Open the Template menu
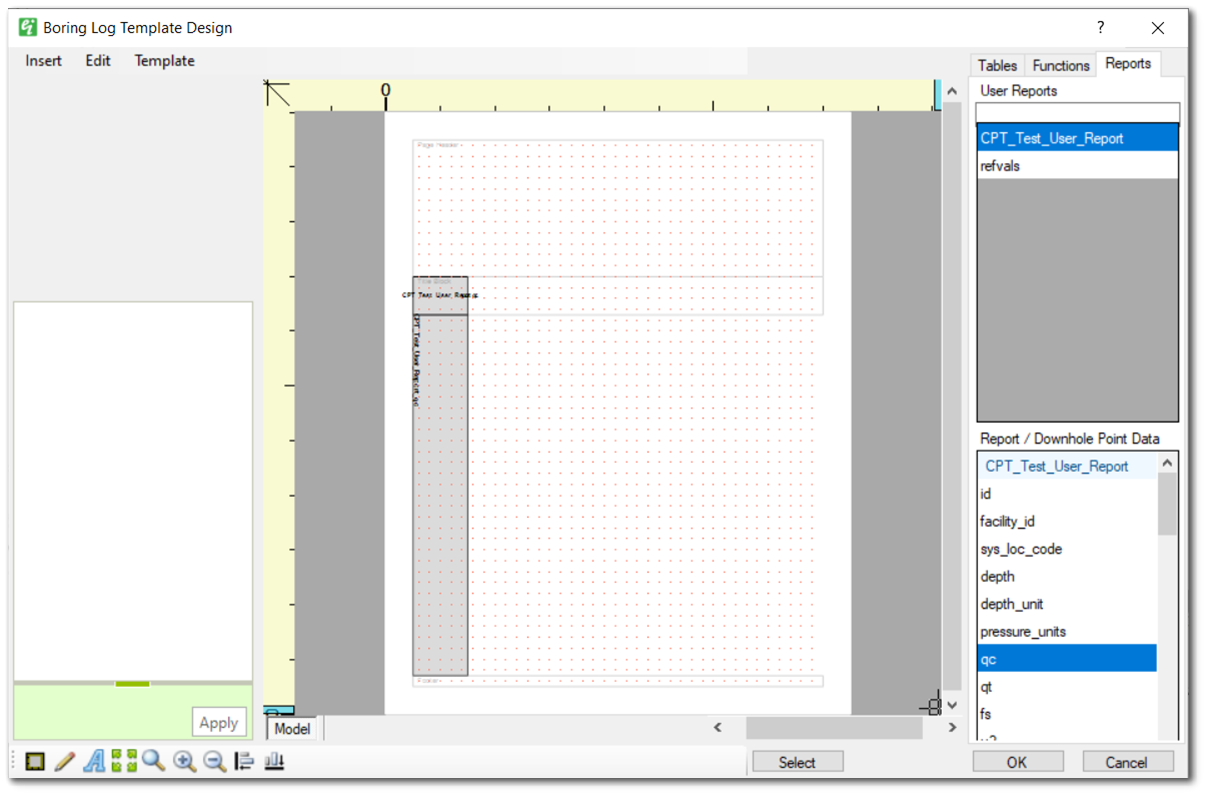The image size is (1205, 794). [x=164, y=60]
